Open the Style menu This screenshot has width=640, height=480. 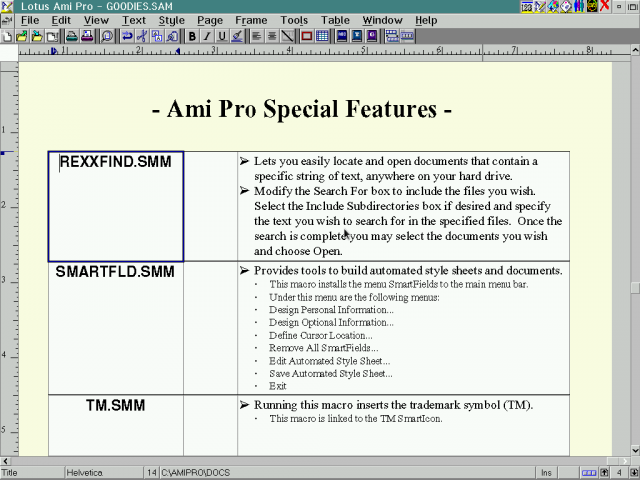point(171,20)
